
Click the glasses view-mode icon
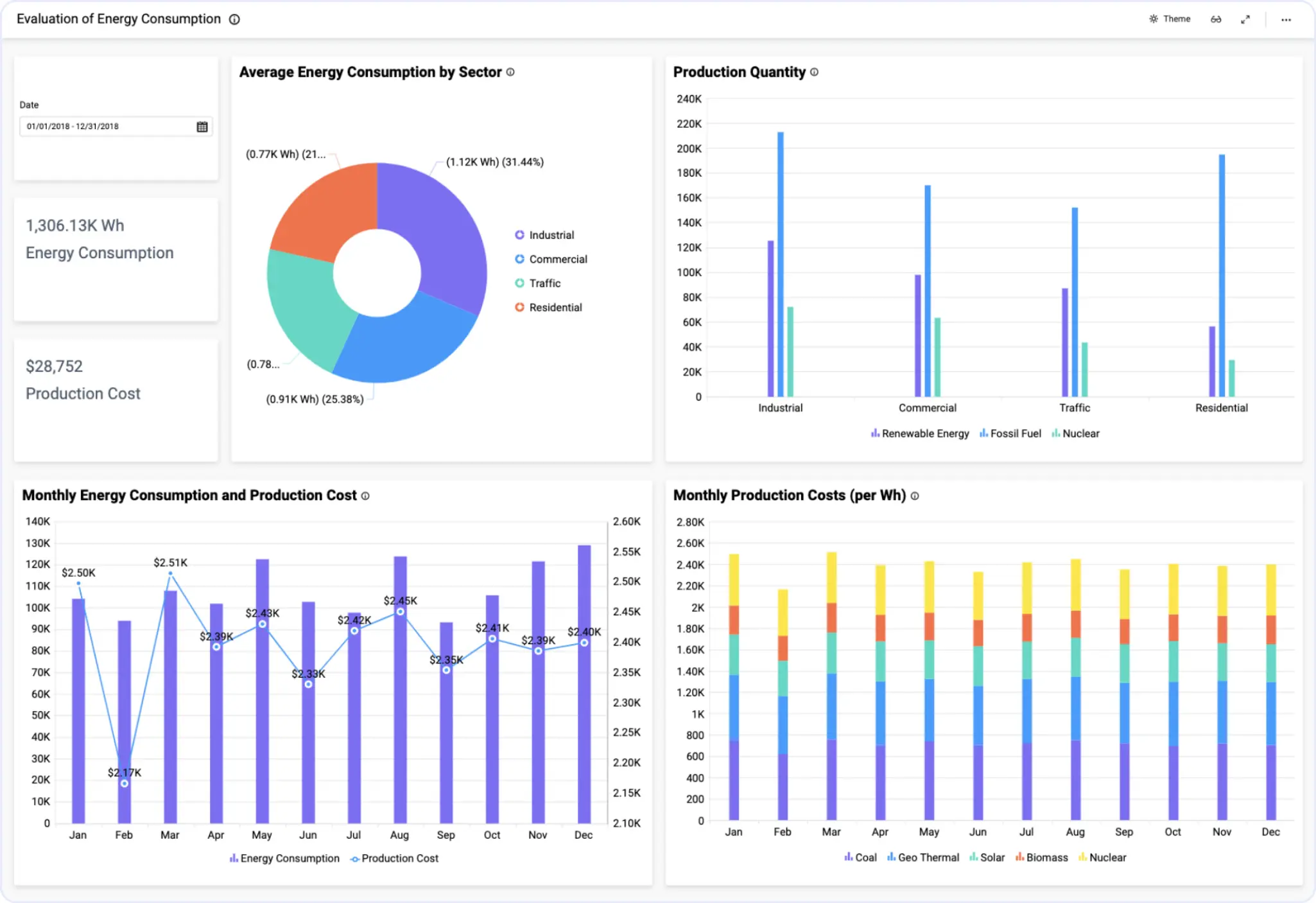(x=1216, y=19)
